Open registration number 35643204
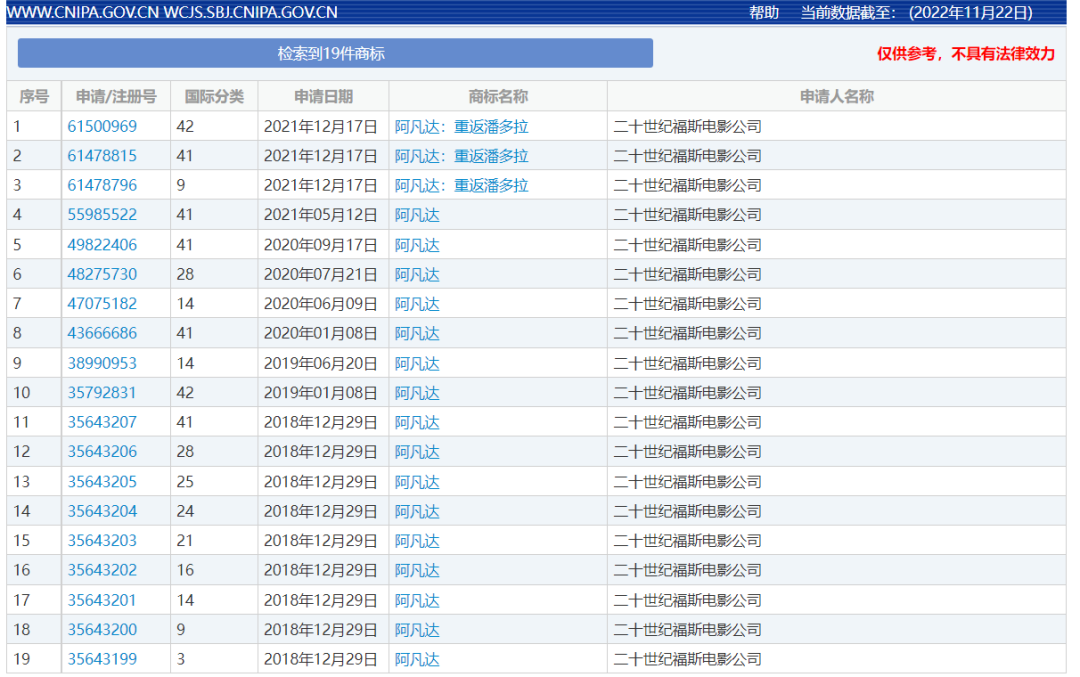The width and height of the screenshot is (1080, 677). tap(102, 512)
